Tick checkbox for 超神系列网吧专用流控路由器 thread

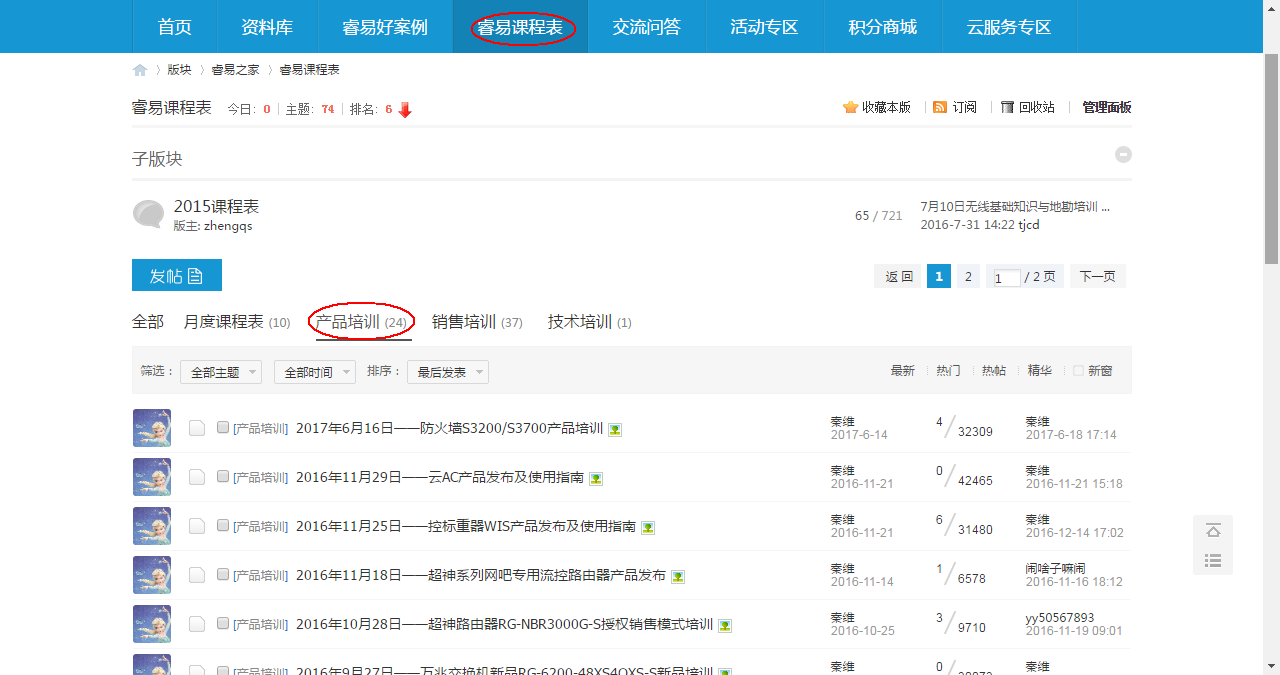(x=223, y=574)
